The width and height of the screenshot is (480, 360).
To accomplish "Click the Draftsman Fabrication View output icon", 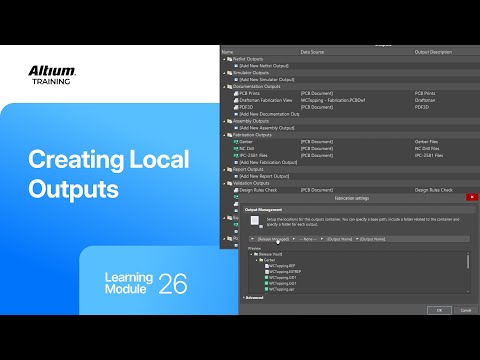I will click(236, 100).
